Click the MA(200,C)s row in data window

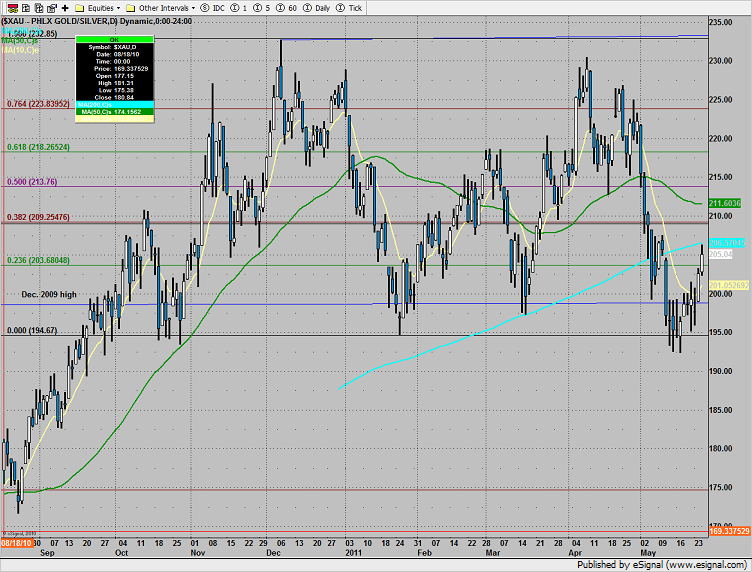pos(115,105)
